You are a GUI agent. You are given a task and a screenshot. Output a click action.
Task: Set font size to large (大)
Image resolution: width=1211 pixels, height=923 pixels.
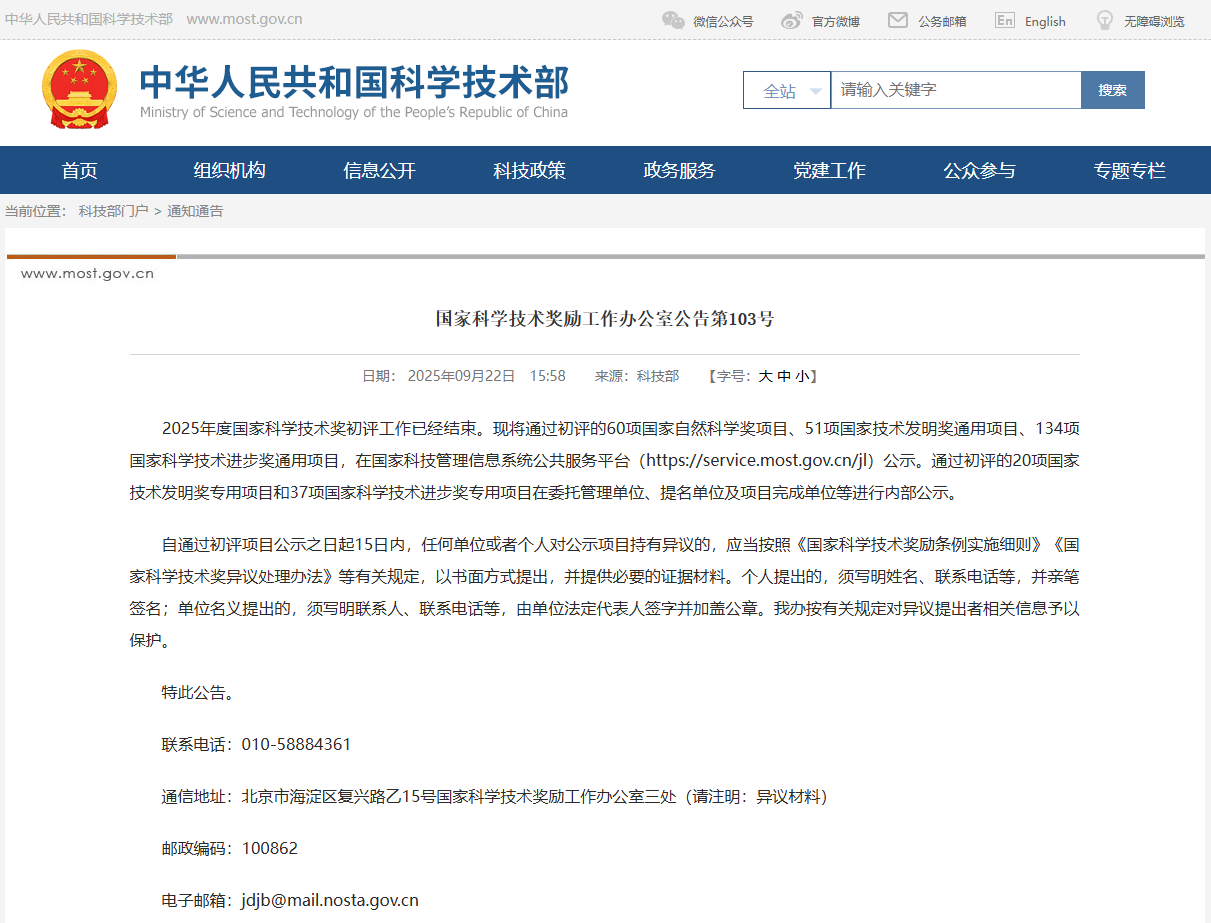pyautogui.click(x=765, y=376)
